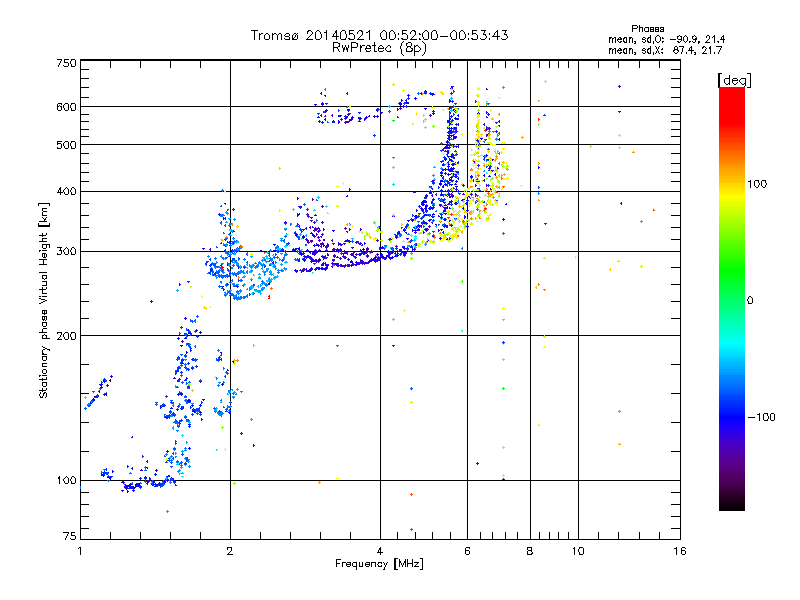Click the x-axis tick label '2'
Viewport: 800px width, 600px height.
pyautogui.click(x=230, y=551)
